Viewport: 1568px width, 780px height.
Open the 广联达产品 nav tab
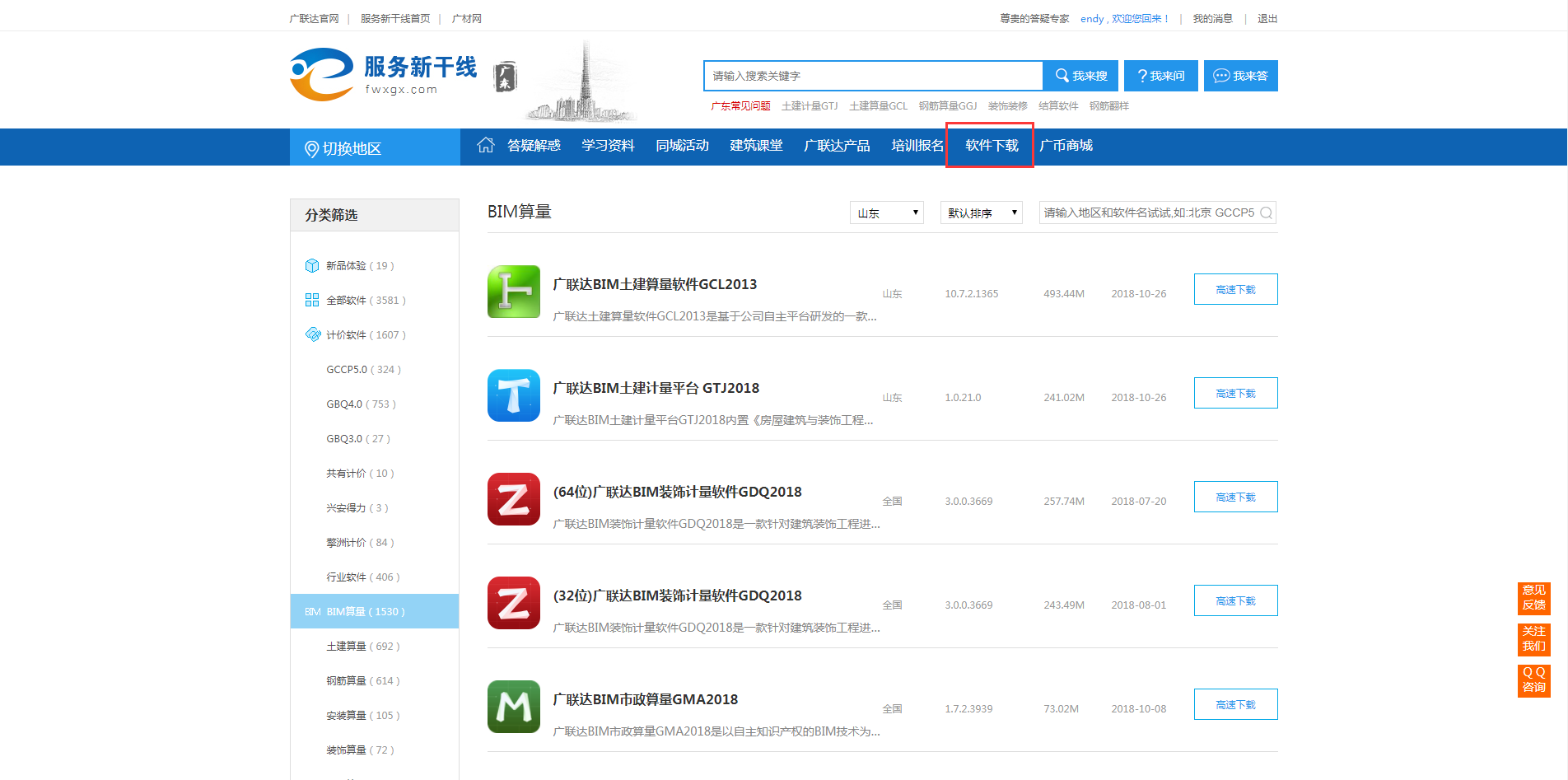(x=837, y=146)
